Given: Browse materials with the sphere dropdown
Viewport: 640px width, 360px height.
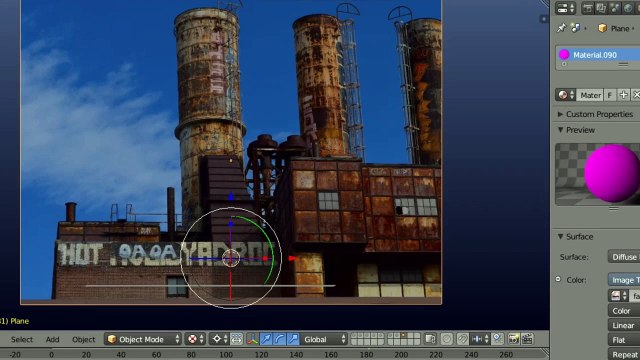Looking at the screenshot, I should pos(565,95).
